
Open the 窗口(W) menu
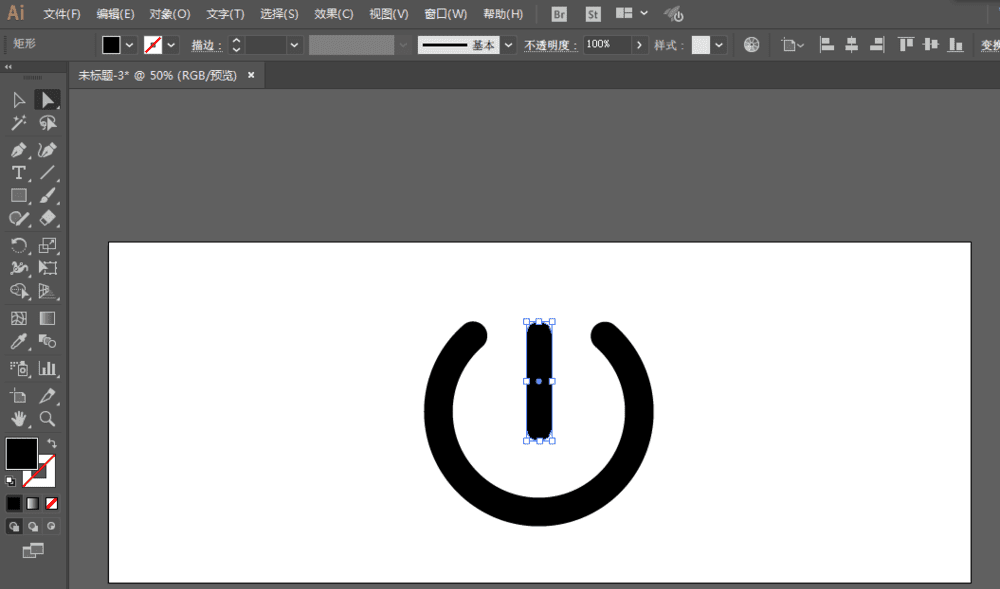446,14
